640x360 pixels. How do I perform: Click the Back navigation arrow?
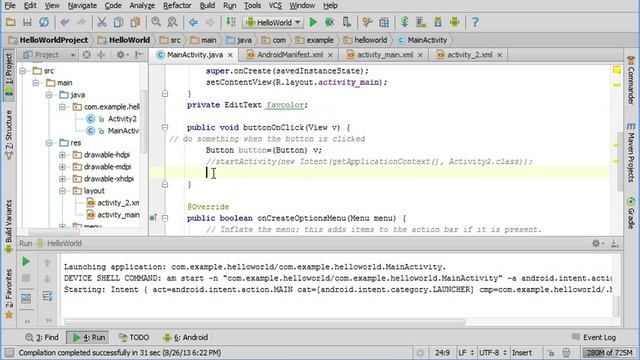click(193, 22)
